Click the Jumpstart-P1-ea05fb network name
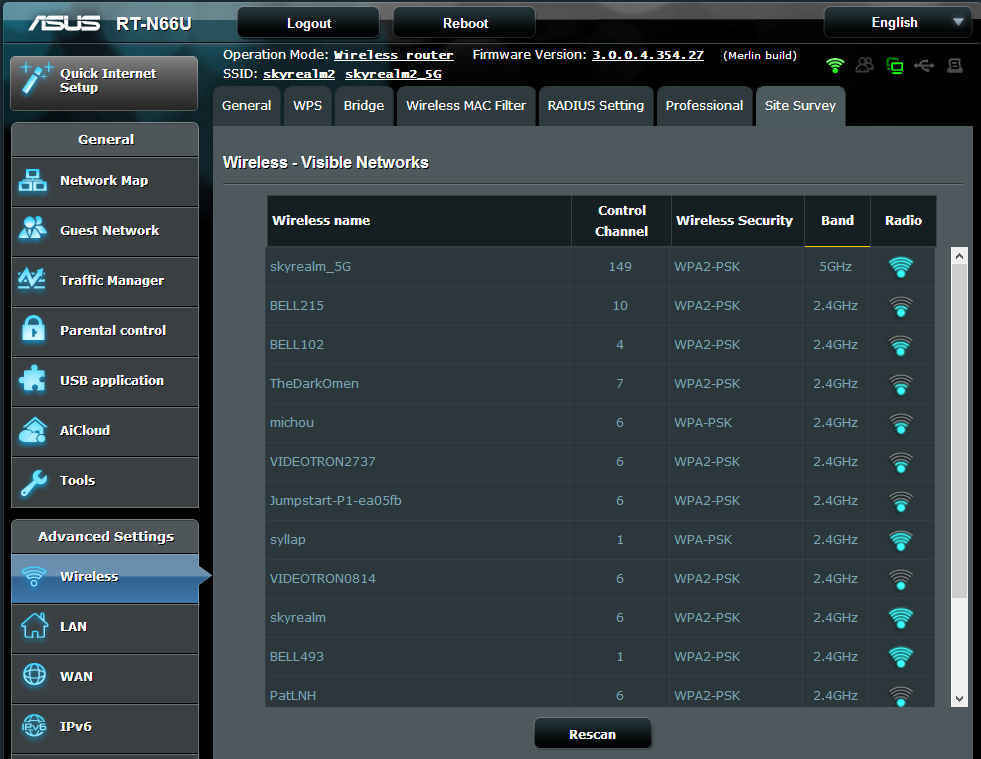981x759 pixels. click(335, 501)
